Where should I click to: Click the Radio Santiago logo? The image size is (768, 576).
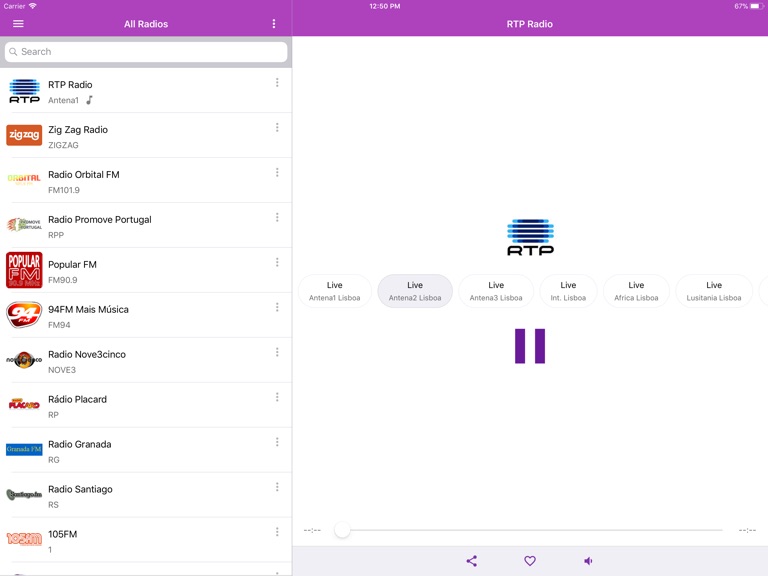click(x=24, y=494)
